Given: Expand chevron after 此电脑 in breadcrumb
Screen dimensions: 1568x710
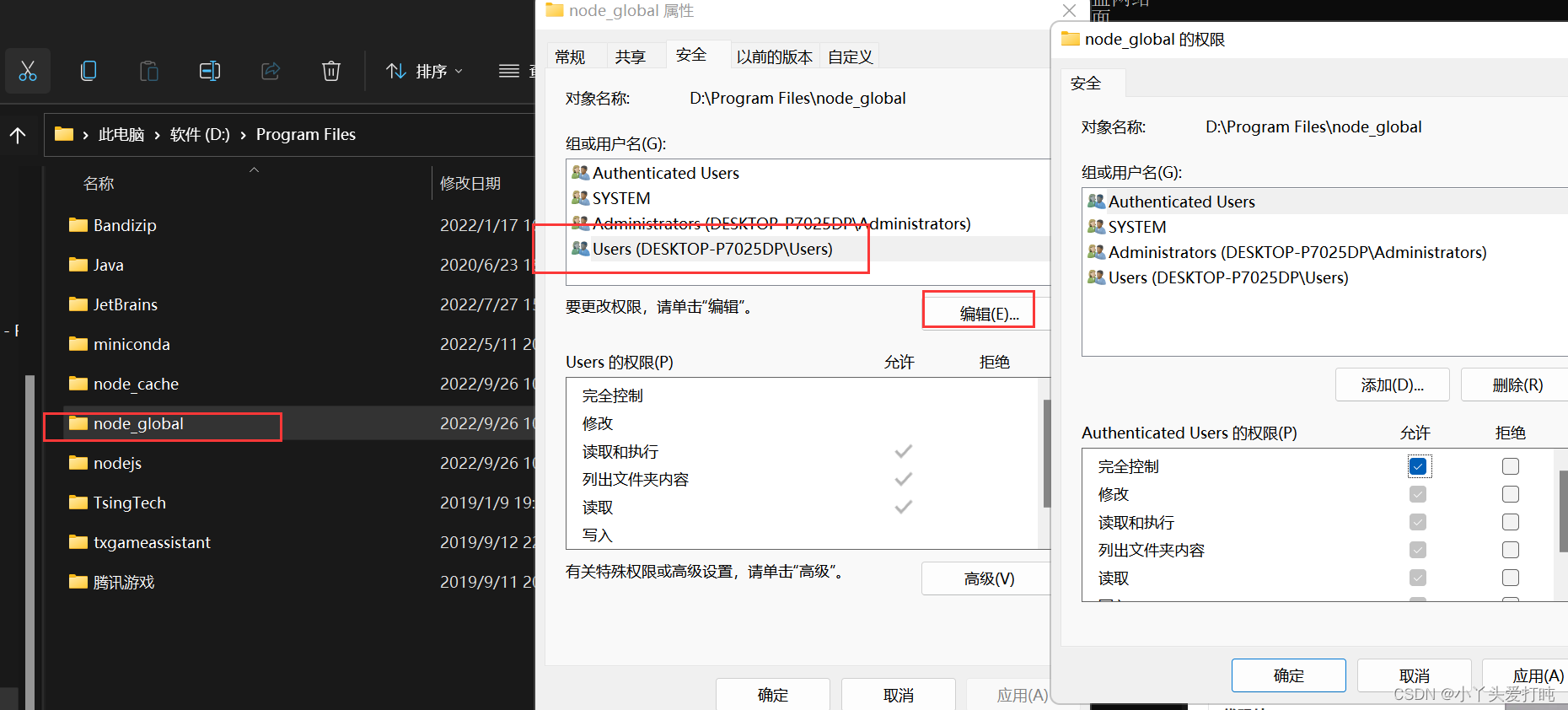Looking at the screenshot, I should point(158,135).
